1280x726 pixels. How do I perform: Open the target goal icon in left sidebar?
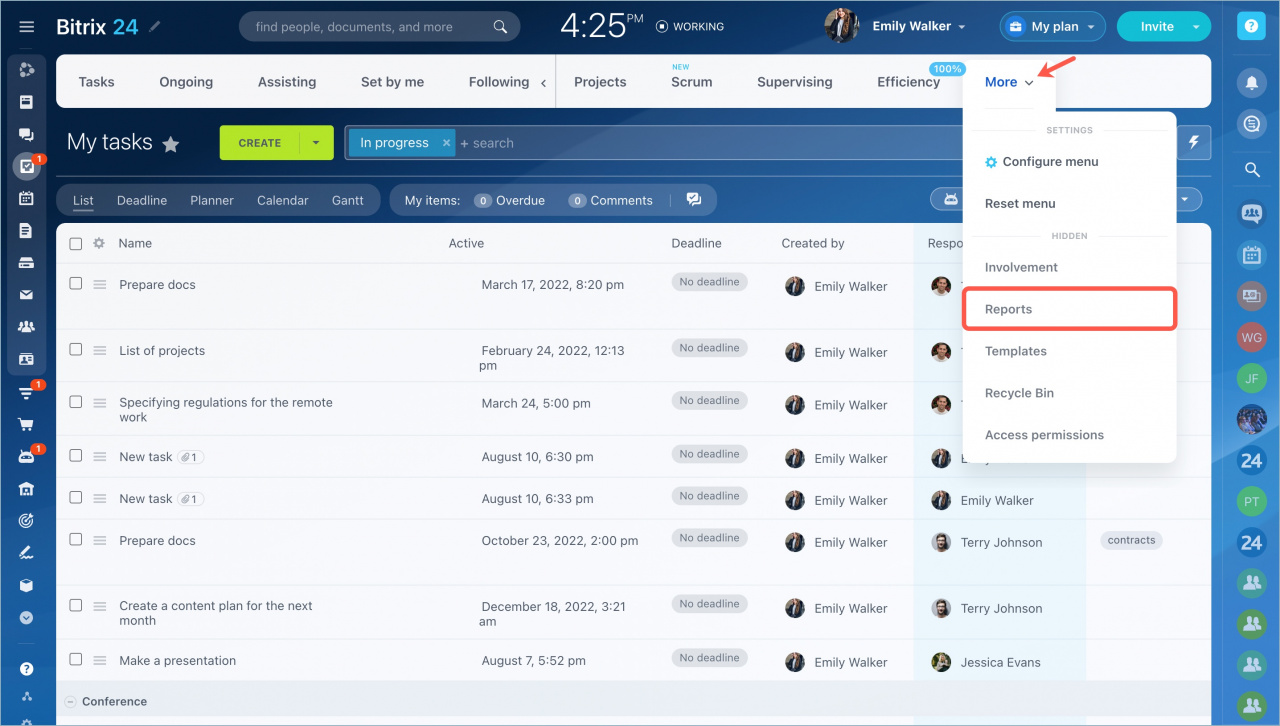27,521
